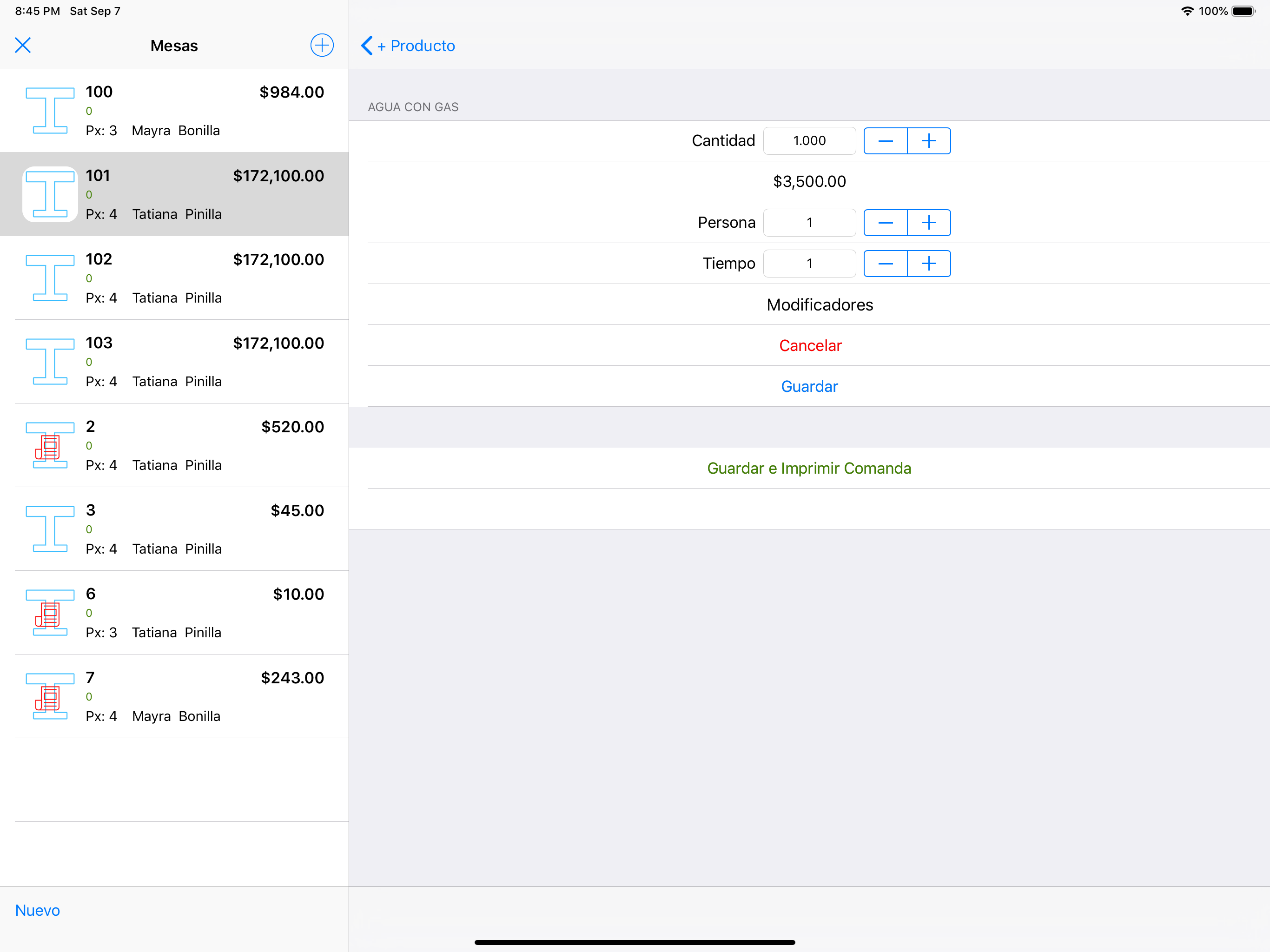The image size is (1270, 952).
Task: Tap Tatiana Pinilla on mesa 101 row
Action: [x=177, y=215]
